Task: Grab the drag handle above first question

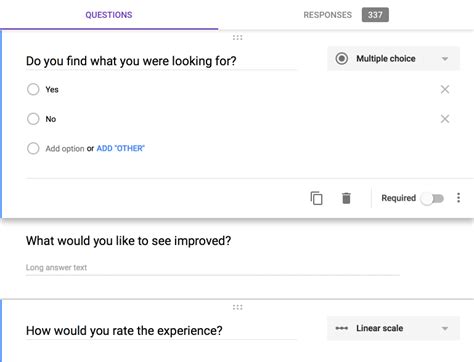Action: point(237,38)
